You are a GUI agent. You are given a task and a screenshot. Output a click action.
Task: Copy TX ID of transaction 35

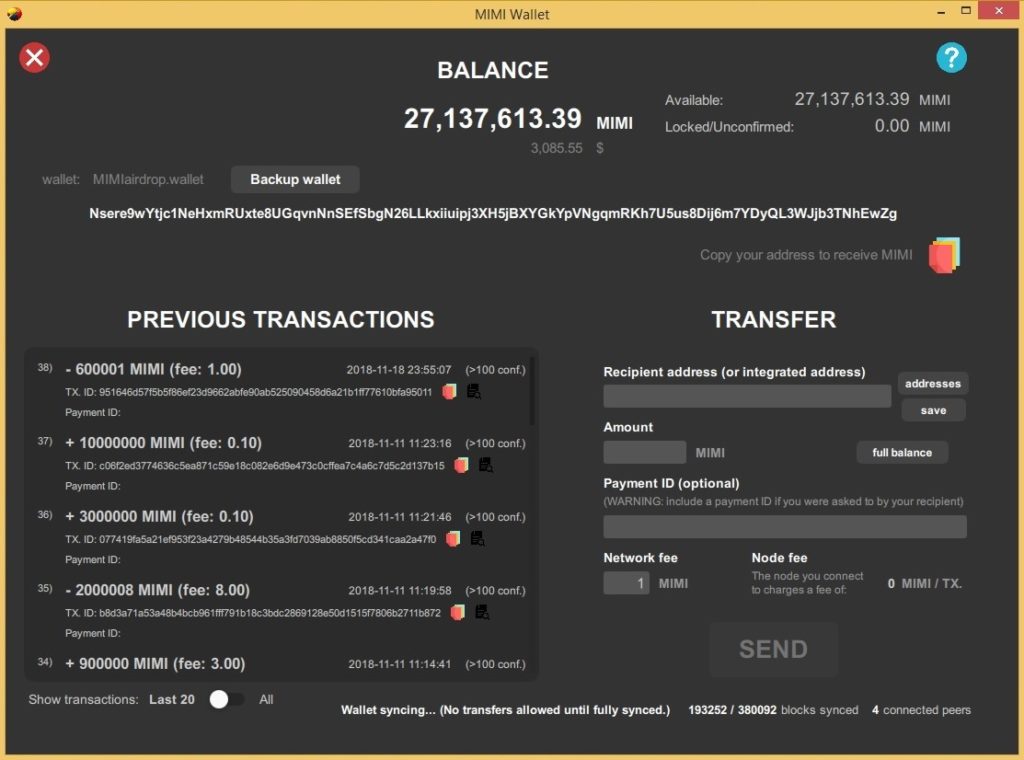click(458, 612)
